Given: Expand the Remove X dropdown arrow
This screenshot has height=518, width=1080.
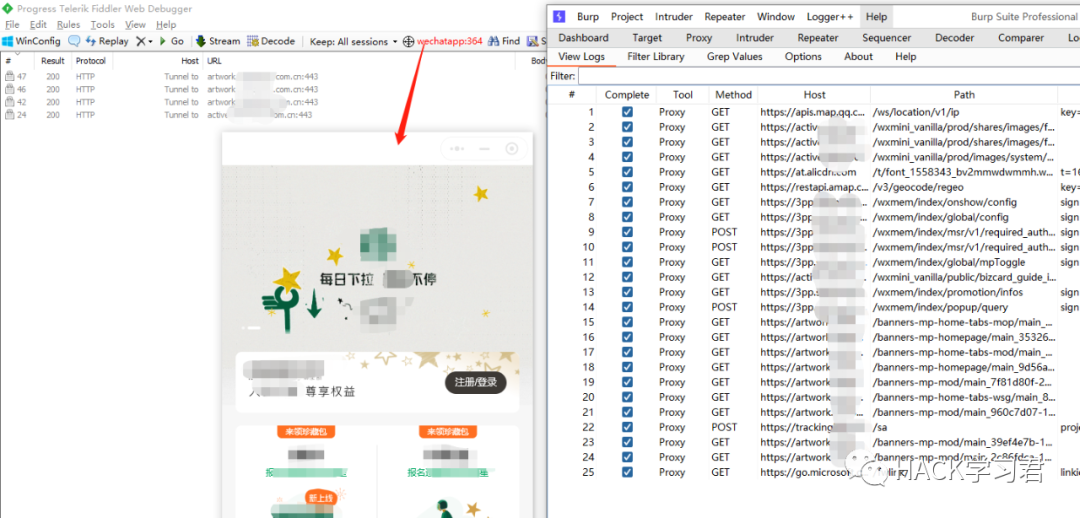Looking at the screenshot, I should (x=150, y=41).
